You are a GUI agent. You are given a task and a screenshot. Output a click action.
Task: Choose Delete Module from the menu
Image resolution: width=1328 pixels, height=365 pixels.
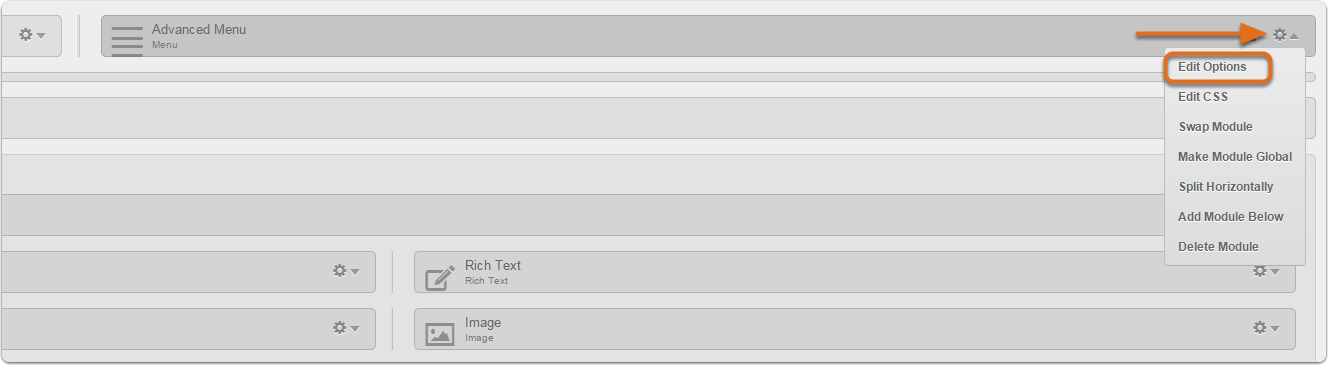[1218, 247]
